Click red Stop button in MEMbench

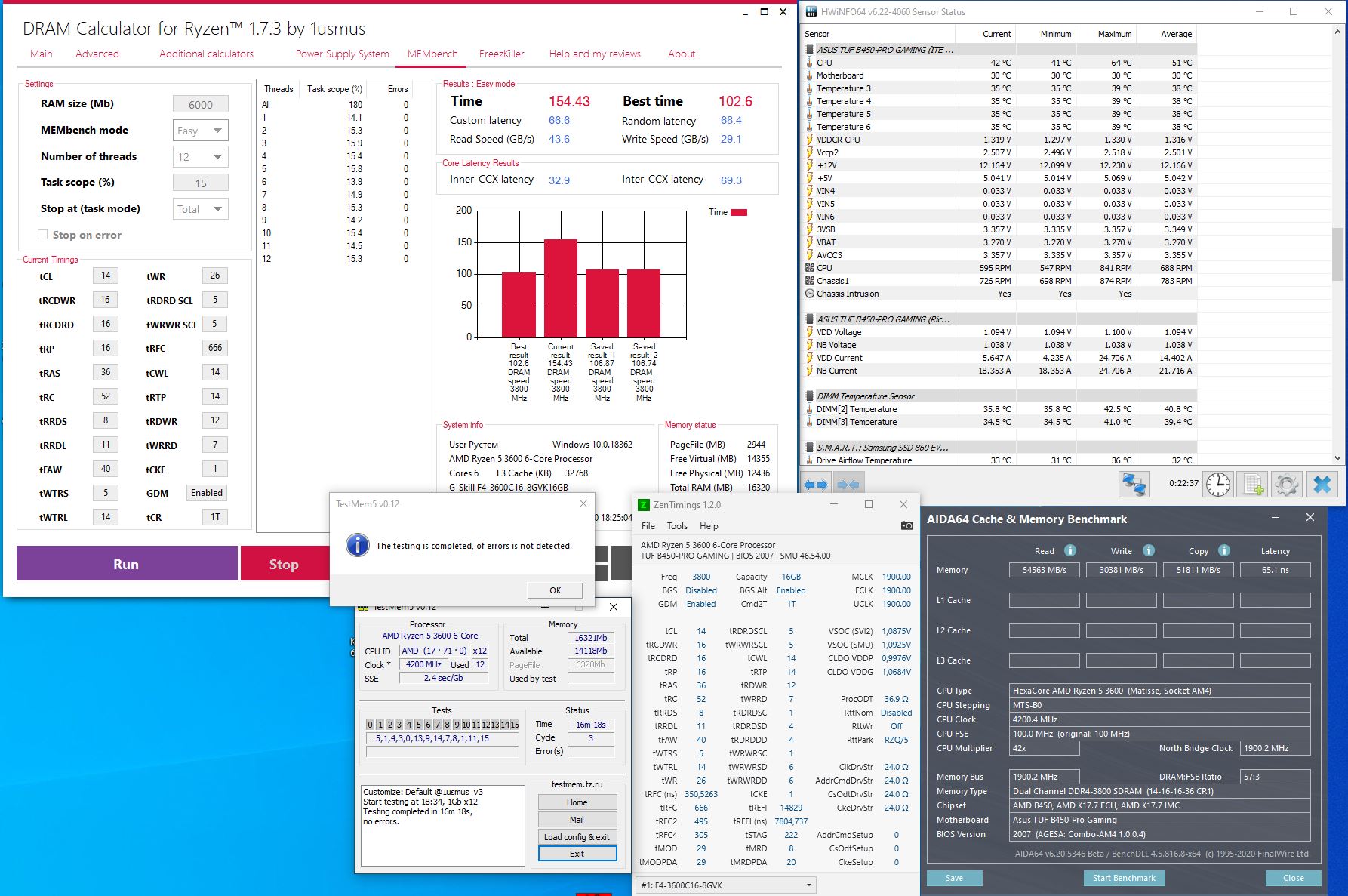click(285, 564)
